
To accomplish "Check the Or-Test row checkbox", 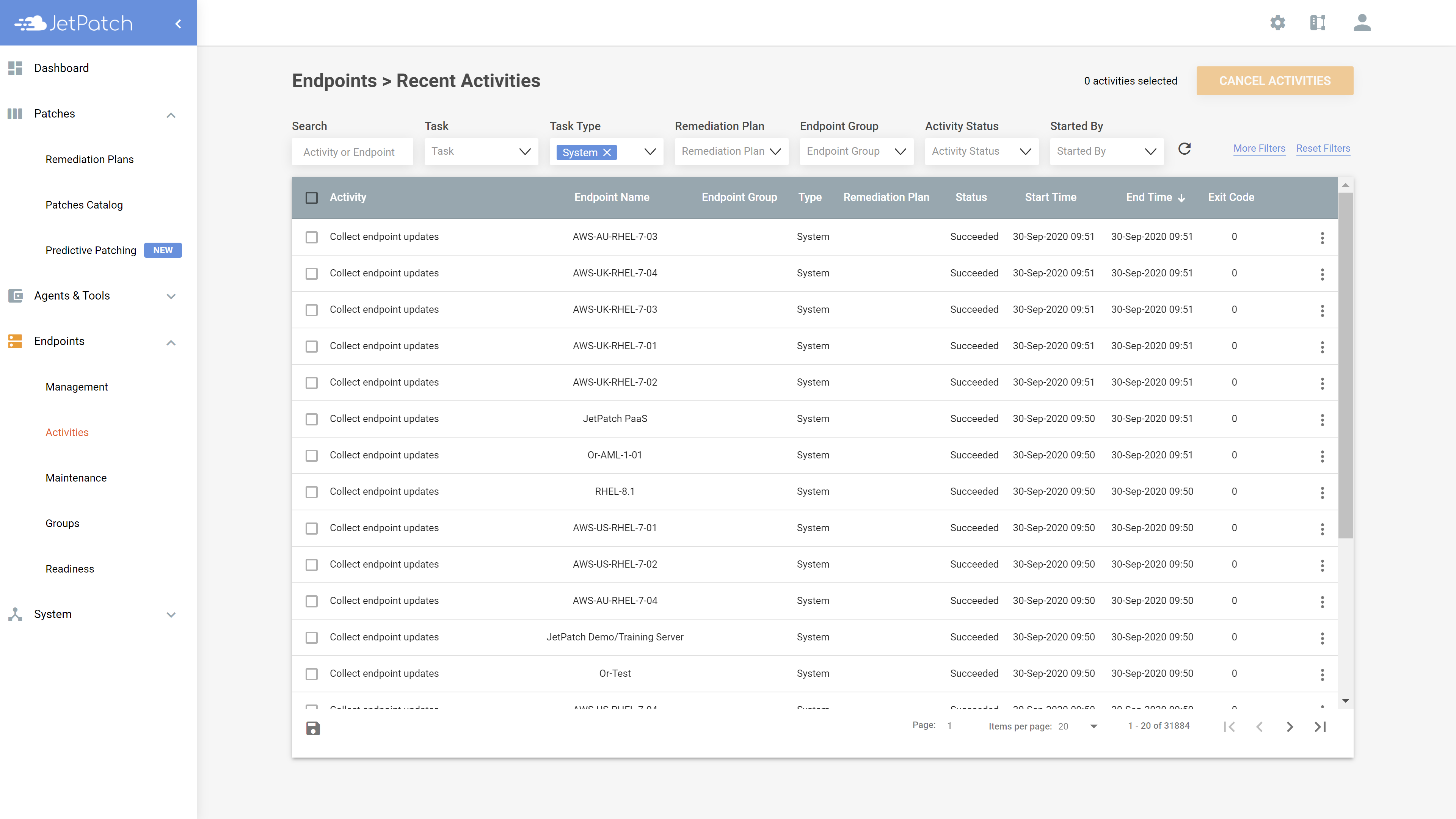I will [311, 674].
